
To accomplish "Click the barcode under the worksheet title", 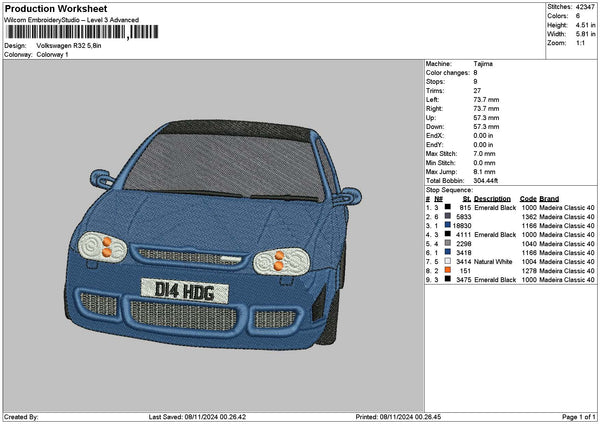I will click(x=82, y=32).
